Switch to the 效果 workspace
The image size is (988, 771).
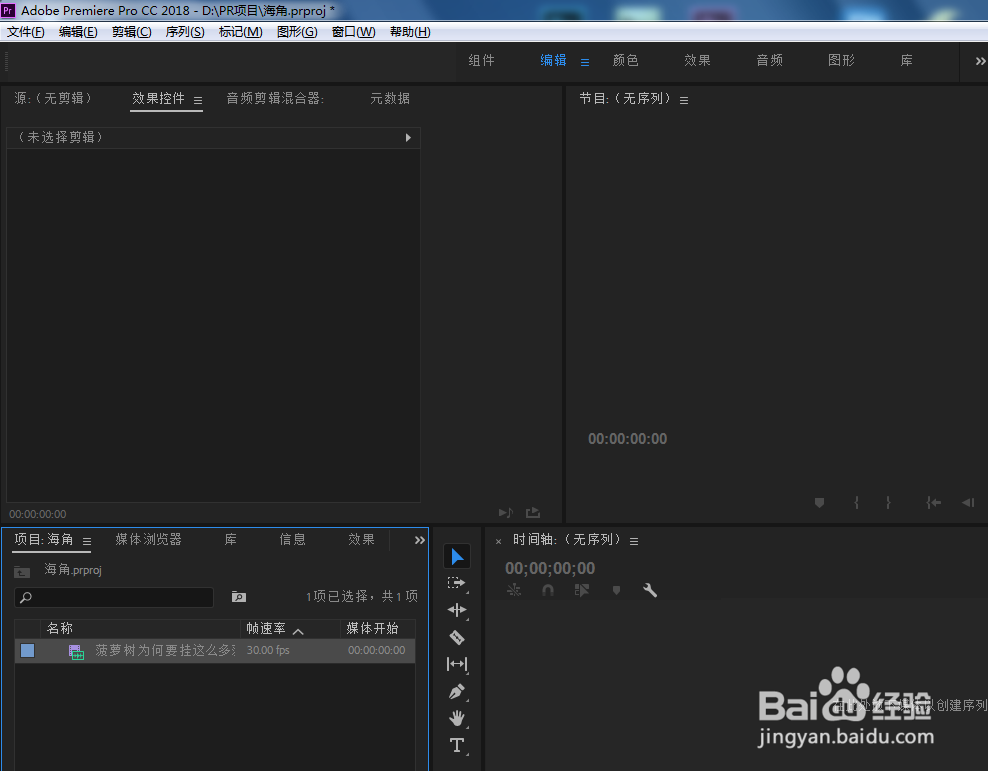click(698, 60)
